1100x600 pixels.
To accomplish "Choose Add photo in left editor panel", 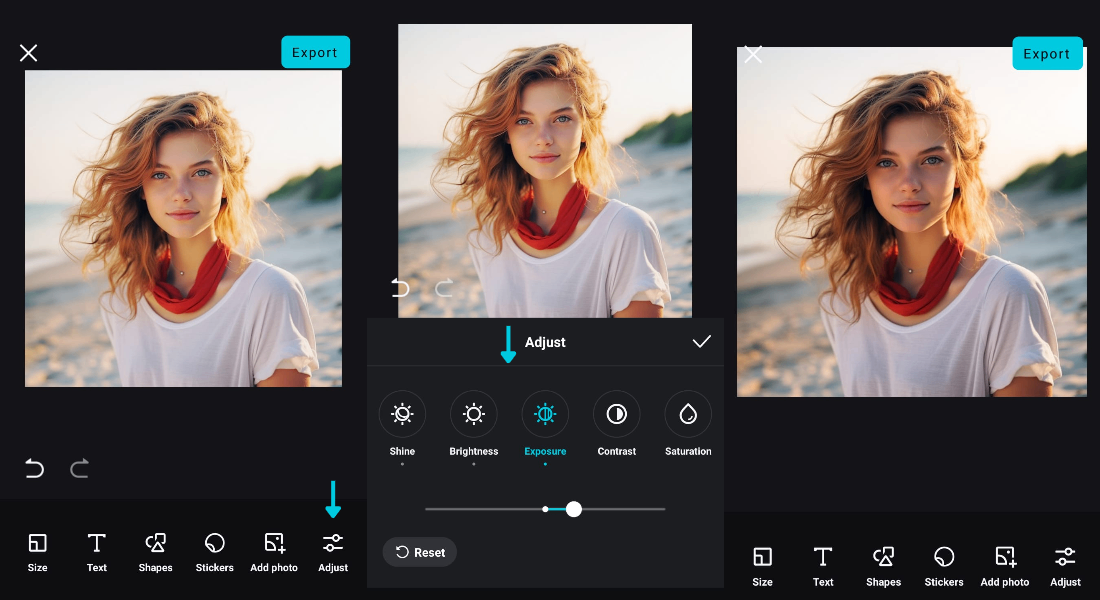I will pos(274,552).
